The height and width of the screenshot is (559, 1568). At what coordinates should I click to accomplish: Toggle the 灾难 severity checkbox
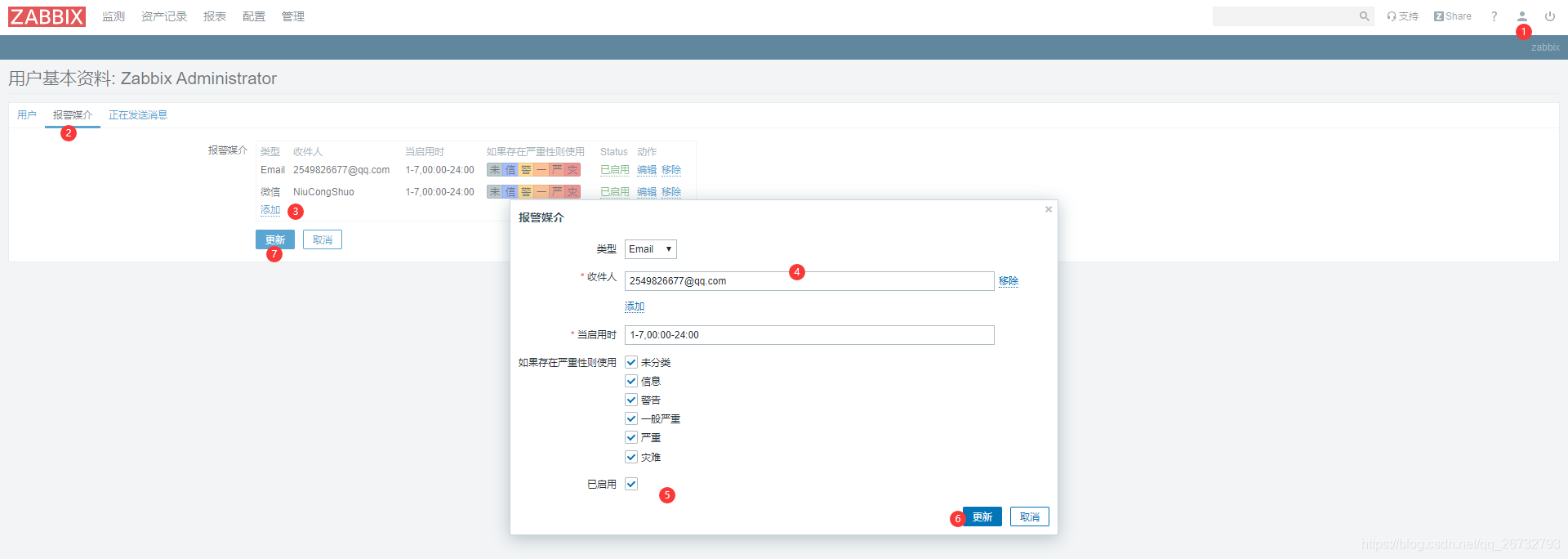[x=631, y=457]
